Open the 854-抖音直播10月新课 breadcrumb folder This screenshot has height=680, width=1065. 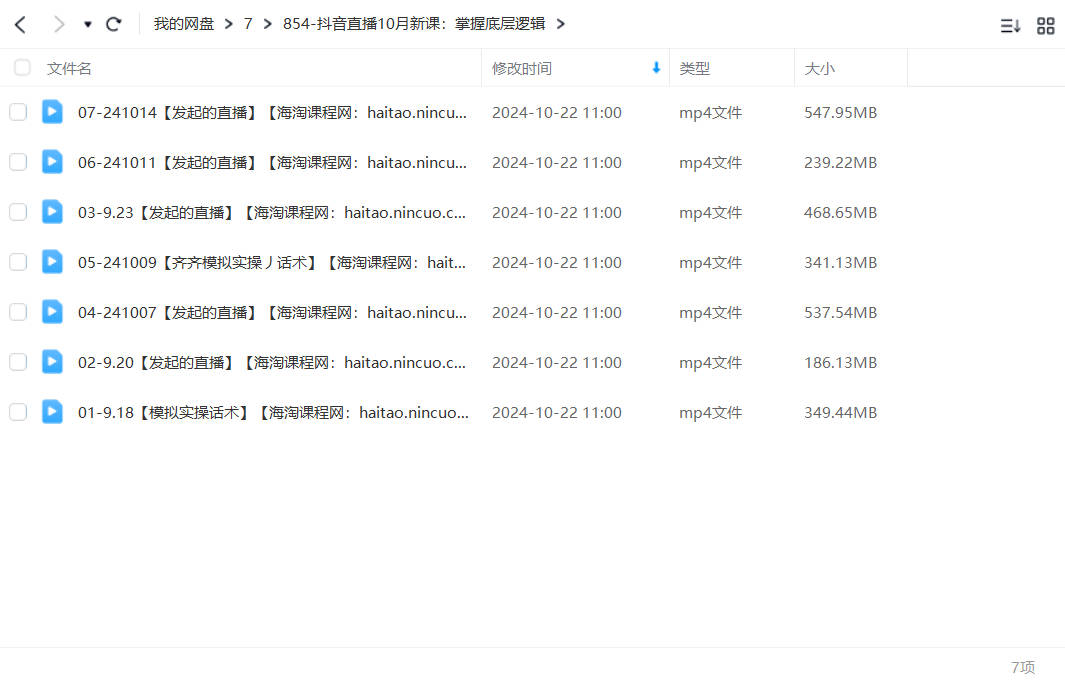pyautogui.click(x=414, y=24)
